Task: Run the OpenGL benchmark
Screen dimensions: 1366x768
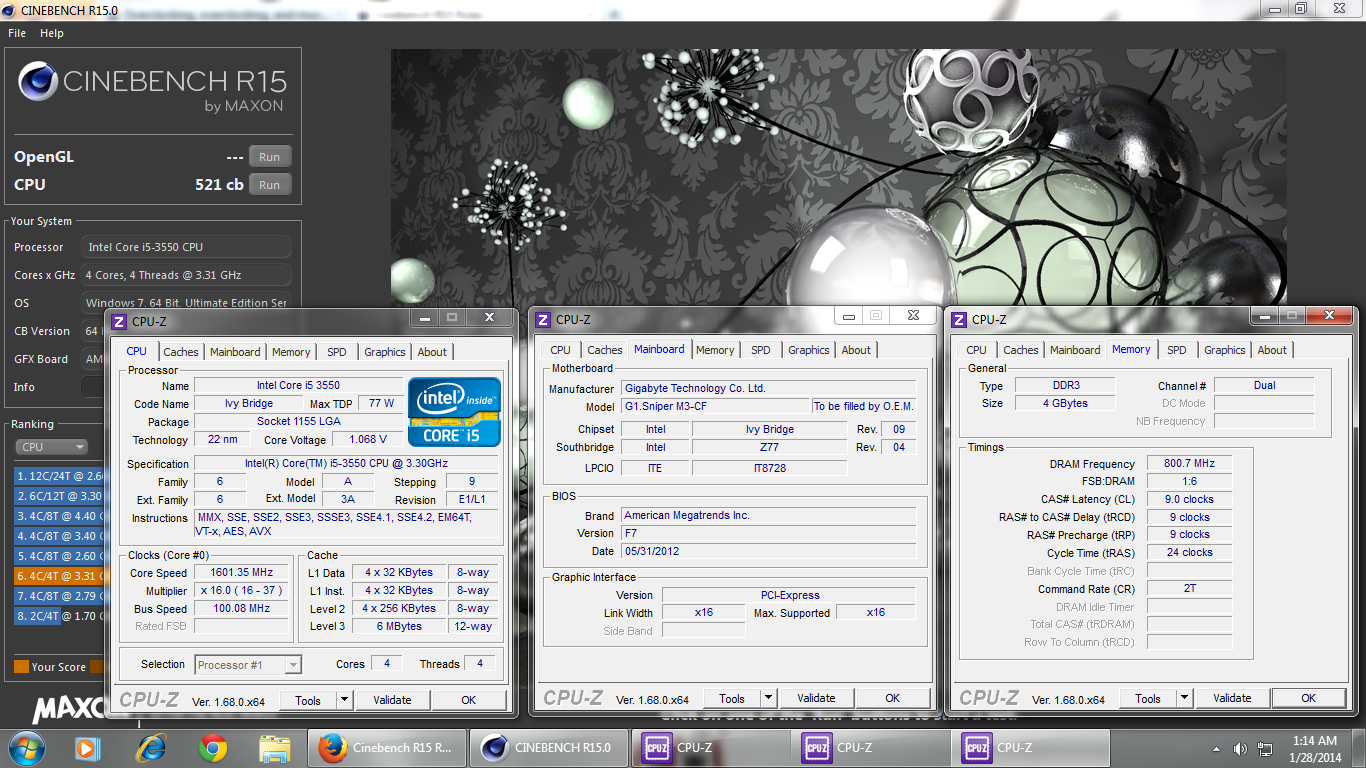Action: 270,157
